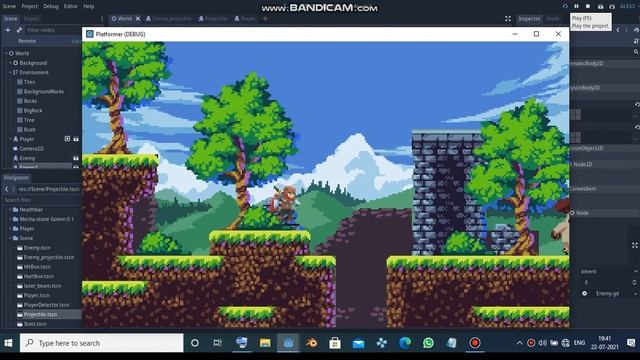This screenshot has width=640, height=360.
Task: Select Projectile.tscn file
Action: (x=40, y=314)
